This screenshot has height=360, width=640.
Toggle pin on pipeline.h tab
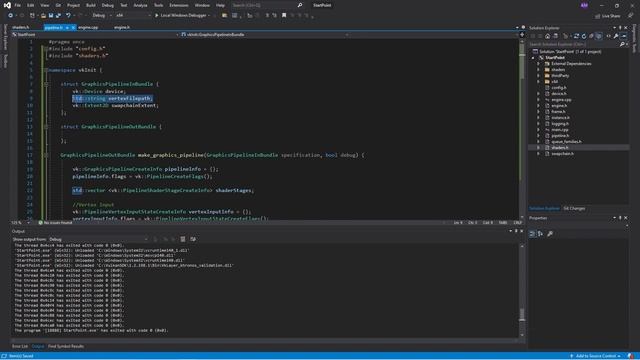pyautogui.click(x=67, y=28)
